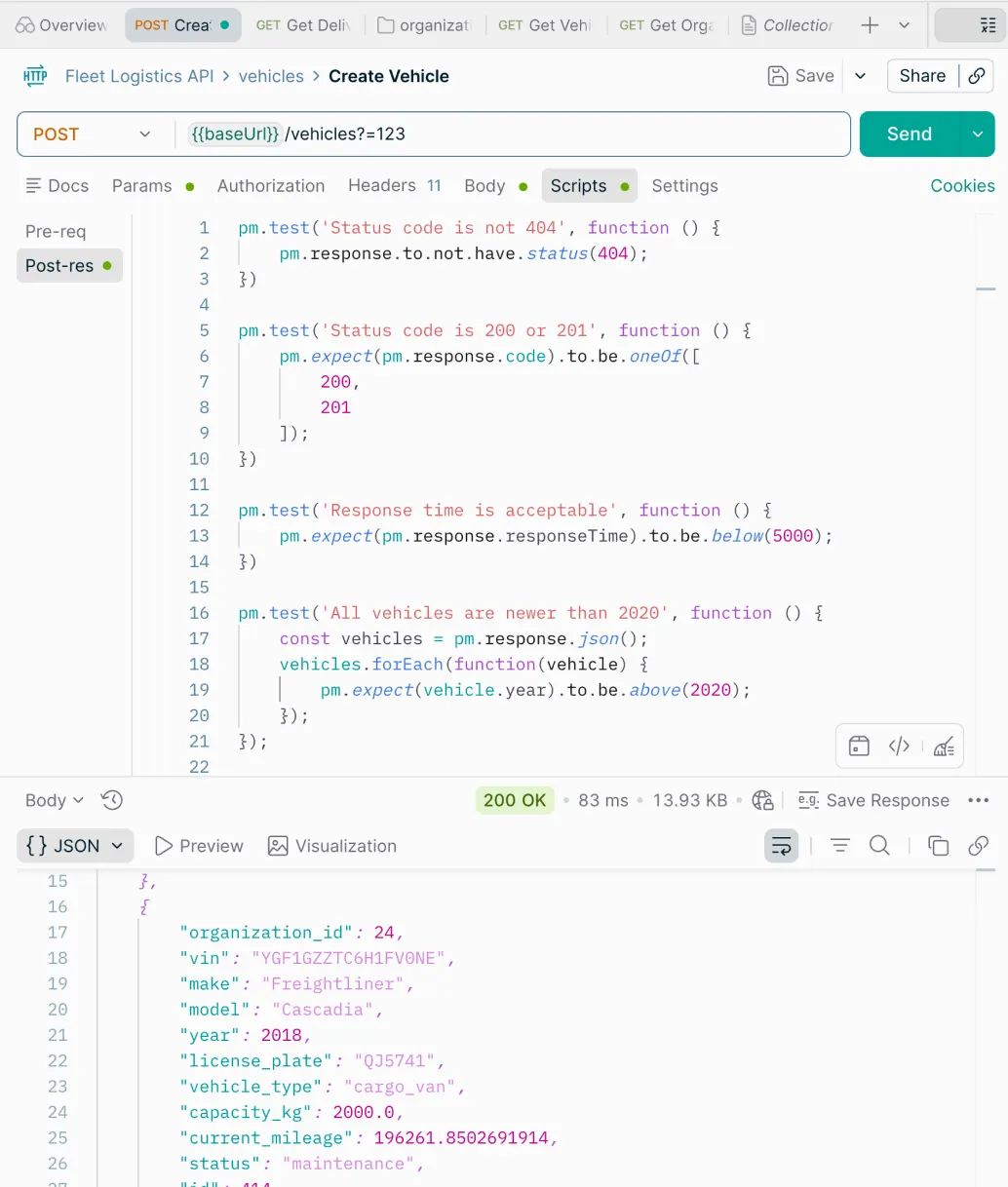Click the 13.93 KB response size

[x=690, y=800]
